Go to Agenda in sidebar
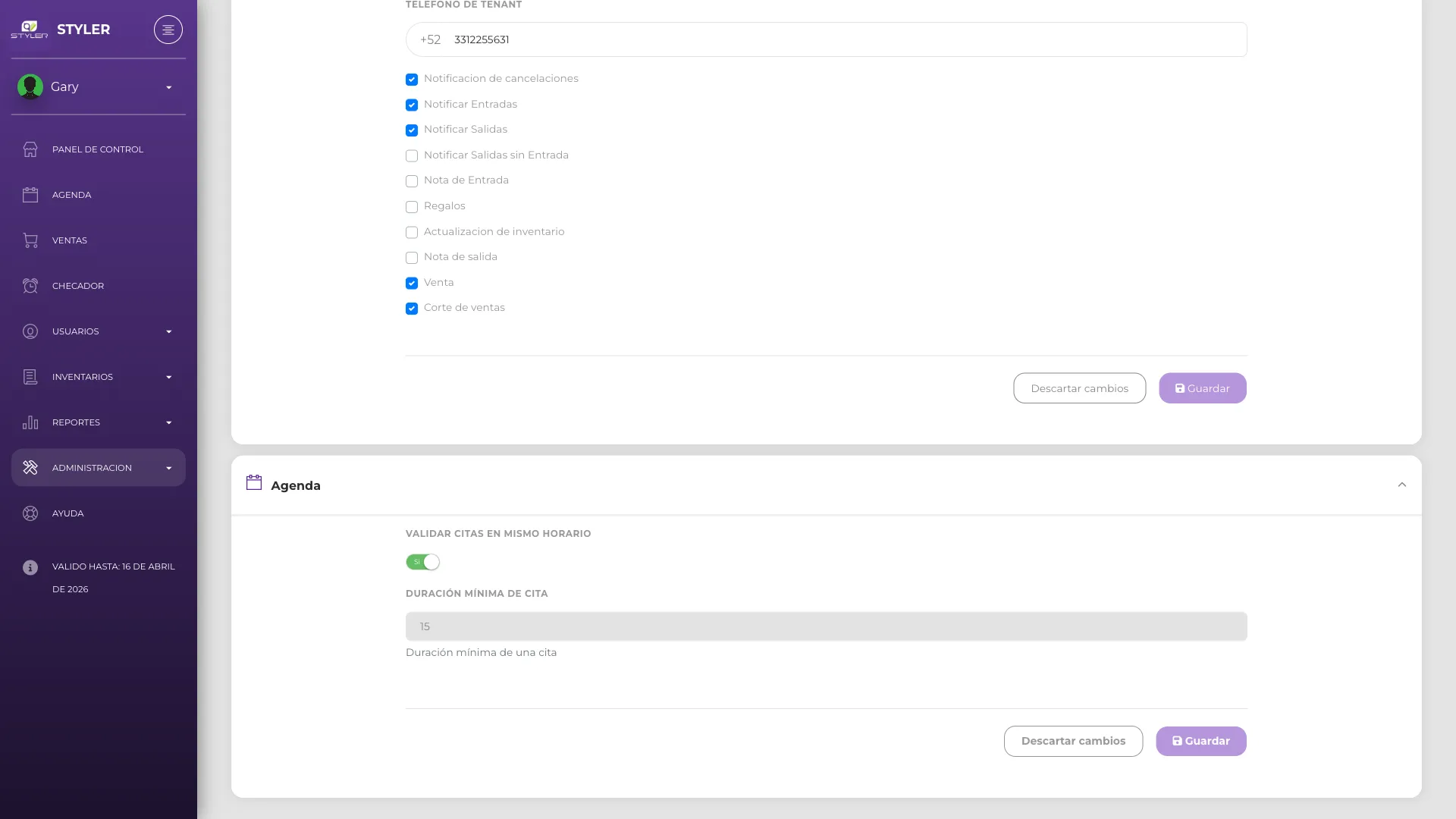This screenshot has height=819, width=1456. pos(99,195)
